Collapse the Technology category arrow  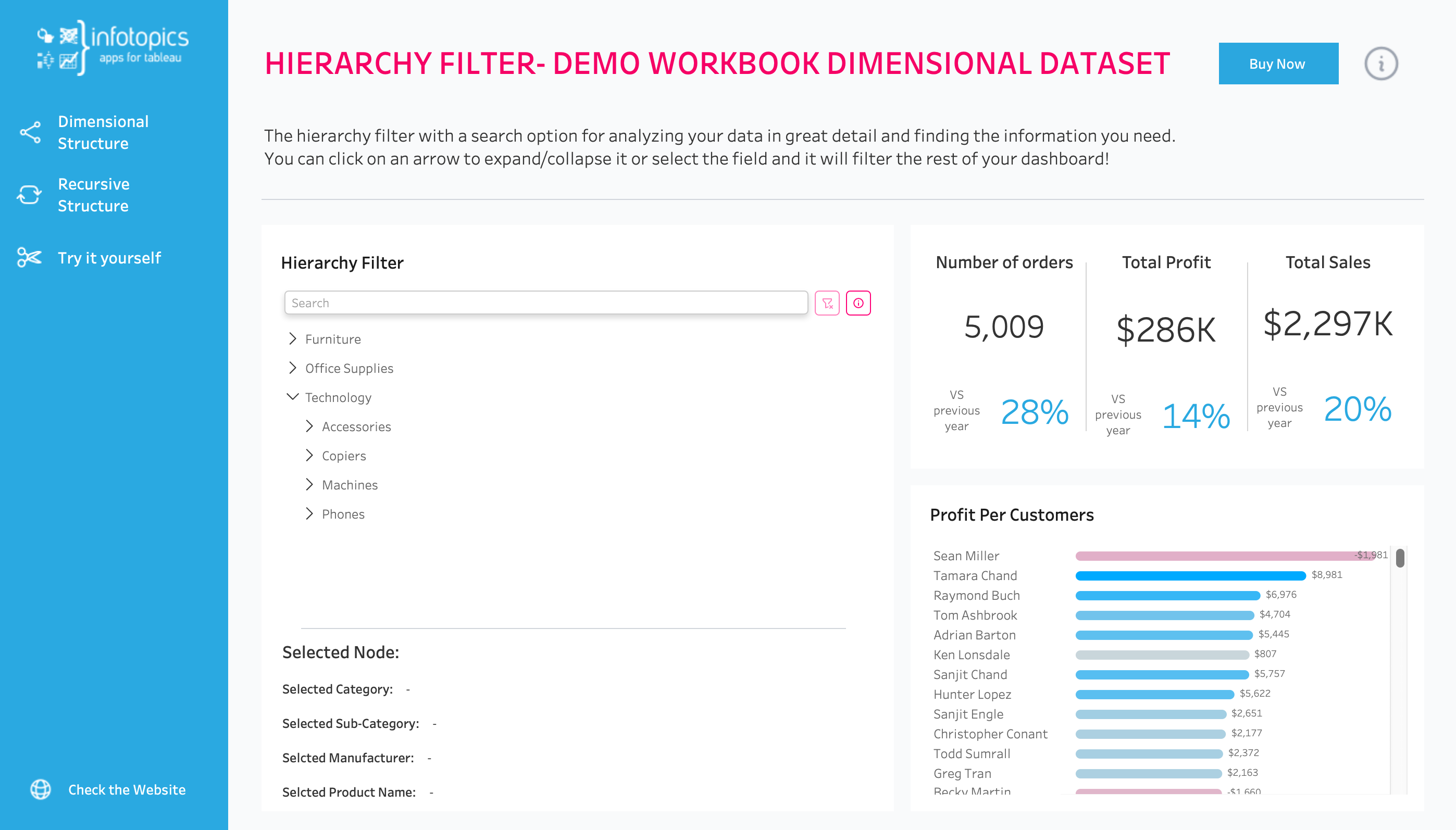click(x=293, y=397)
